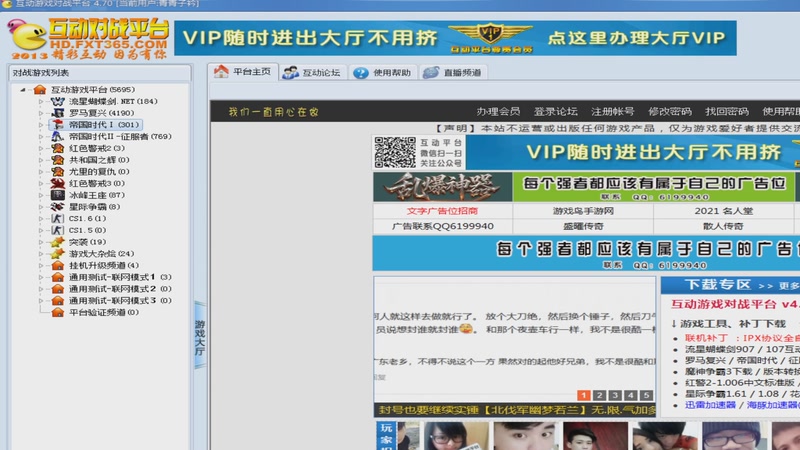Expand the CS1.6 tree node
Viewport: 800px width, 450px height.
(41, 218)
